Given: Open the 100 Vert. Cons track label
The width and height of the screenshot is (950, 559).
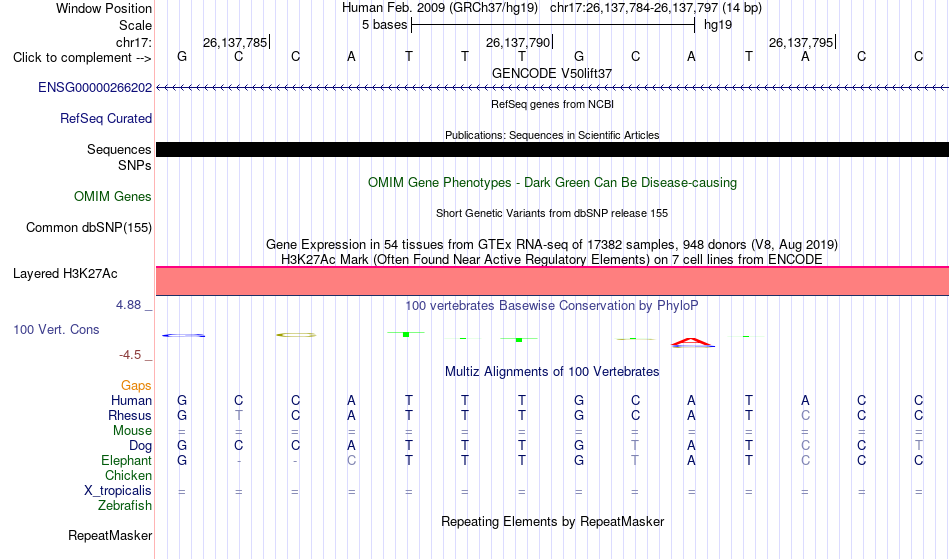Looking at the screenshot, I should (56, 329).
